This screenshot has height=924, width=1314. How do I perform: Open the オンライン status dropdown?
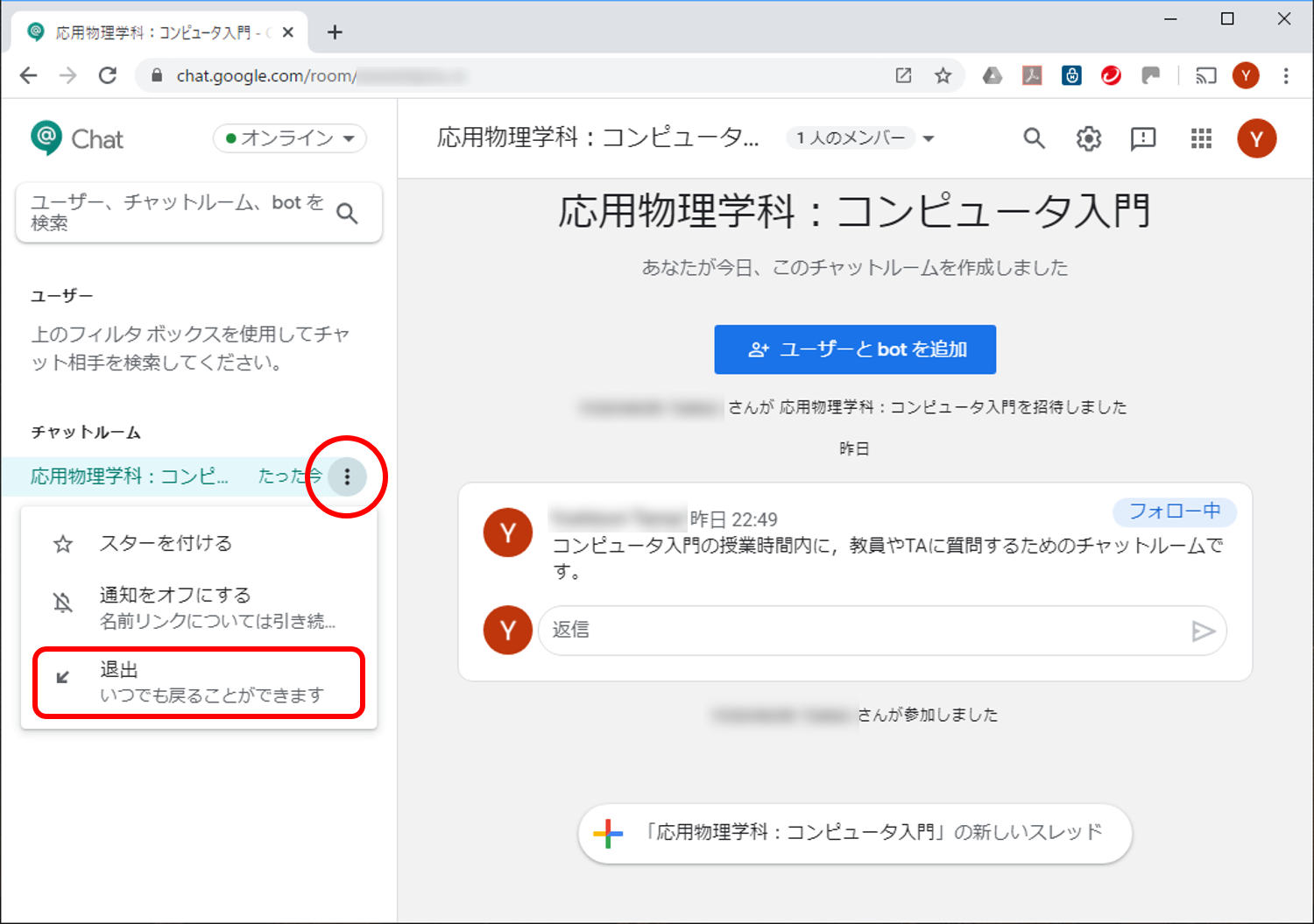289,138
